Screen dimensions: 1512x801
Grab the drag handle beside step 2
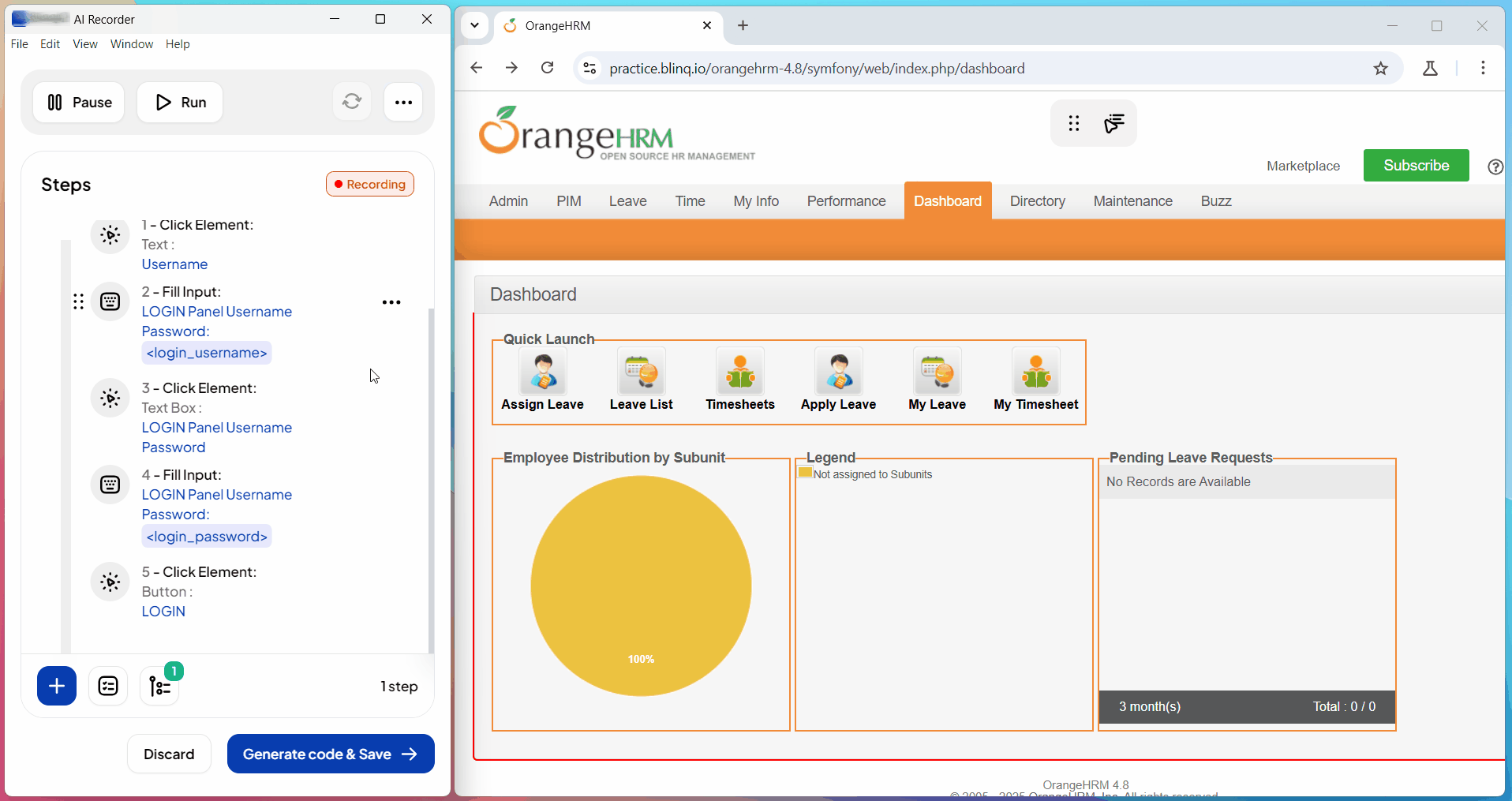[x=78, y=301]
